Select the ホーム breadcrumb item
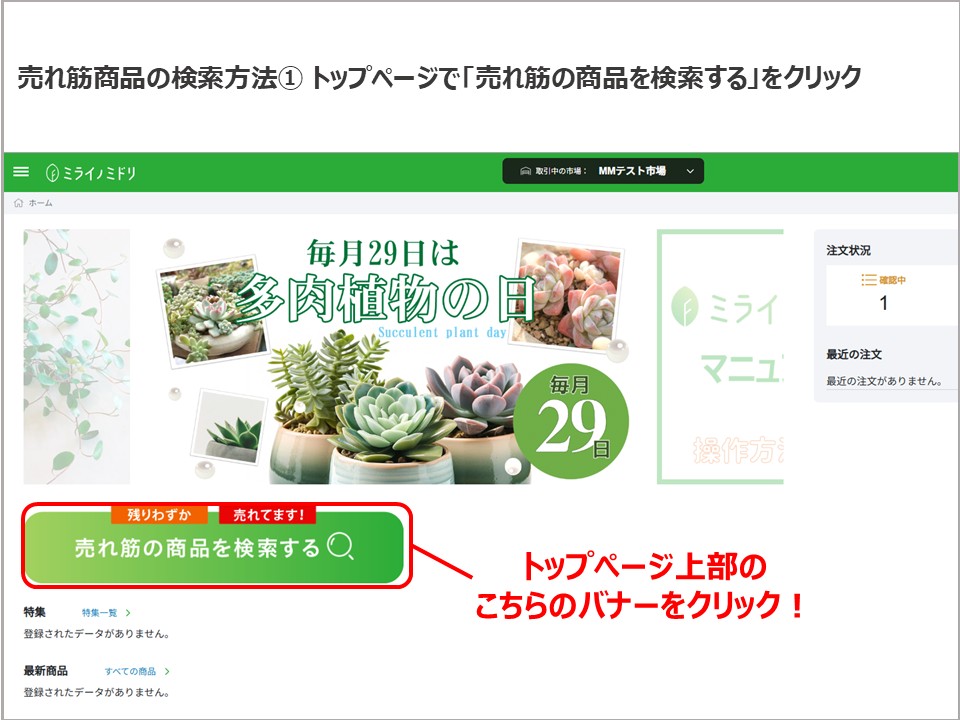The height and width of the screenshot is (720, 960). click(x=40, y=203)
